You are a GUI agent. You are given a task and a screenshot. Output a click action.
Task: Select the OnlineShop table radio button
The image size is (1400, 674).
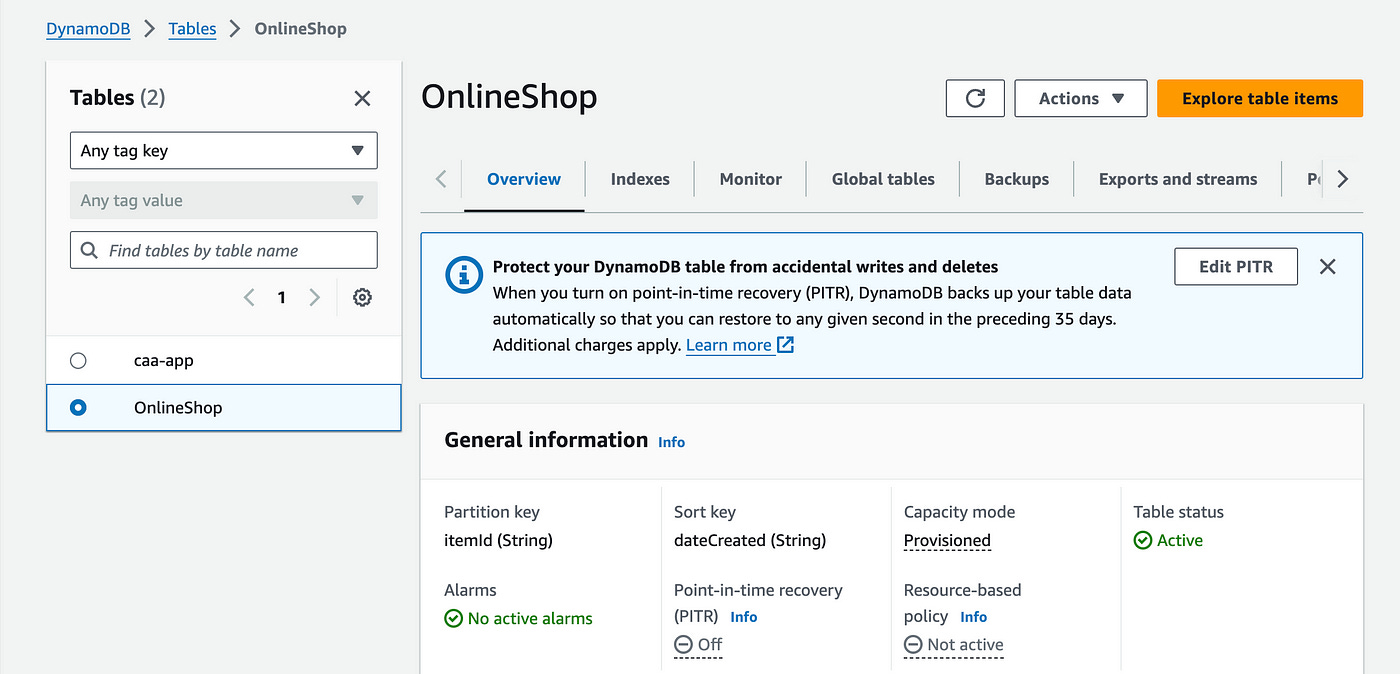pos(78,407)
